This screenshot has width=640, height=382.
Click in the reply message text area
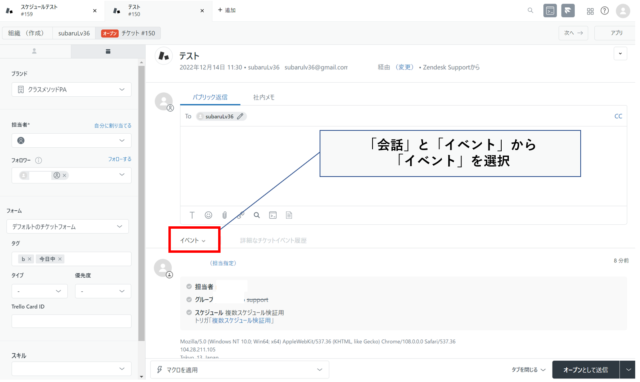pos(403,166)
